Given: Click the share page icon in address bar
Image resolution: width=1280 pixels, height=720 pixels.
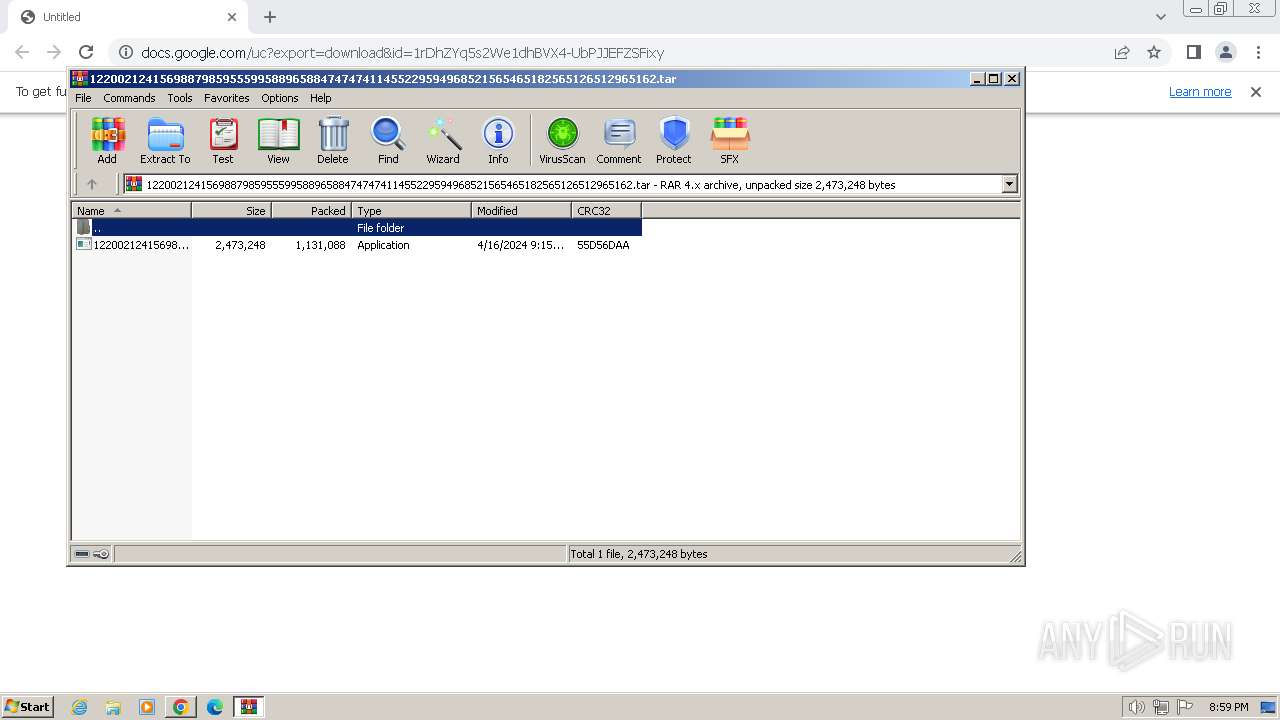Looking at the screenshot, I should coord(1122,52).
